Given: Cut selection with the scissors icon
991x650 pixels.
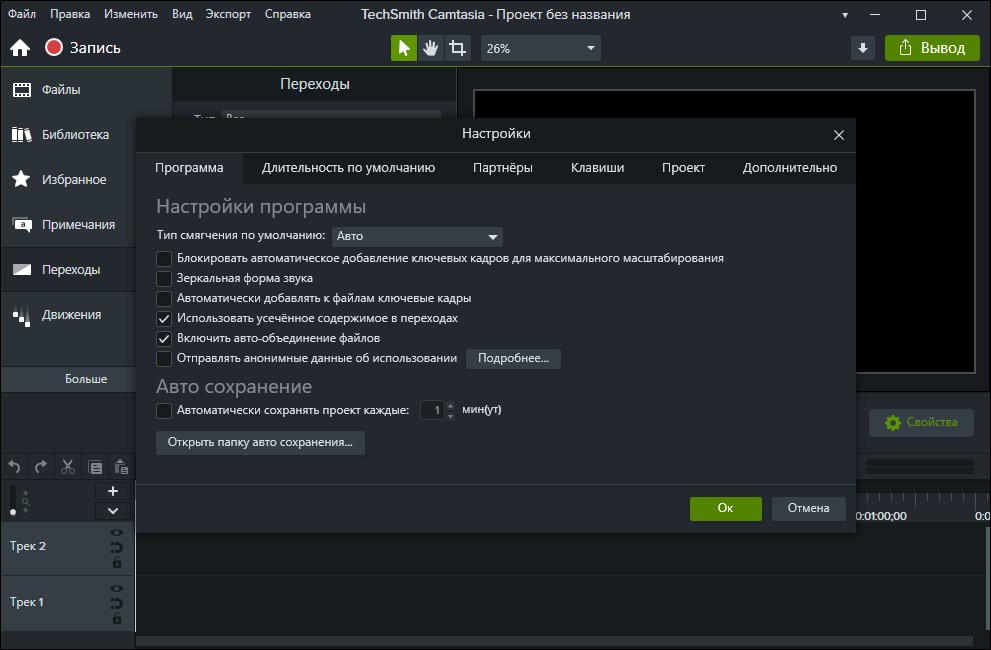Looking at the screenshot, I should click(66, 466).
